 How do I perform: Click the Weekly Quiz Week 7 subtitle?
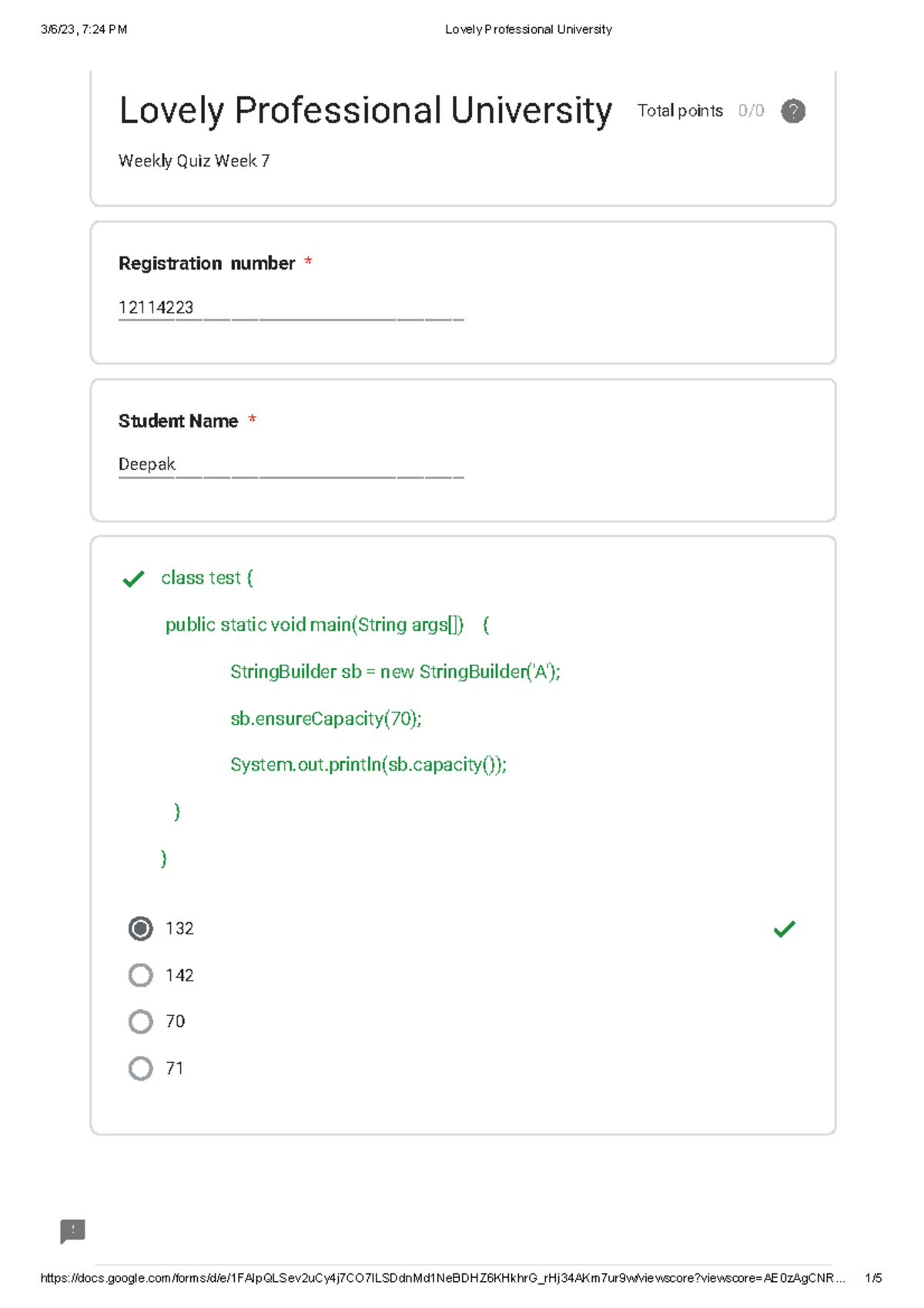point(194,161)
